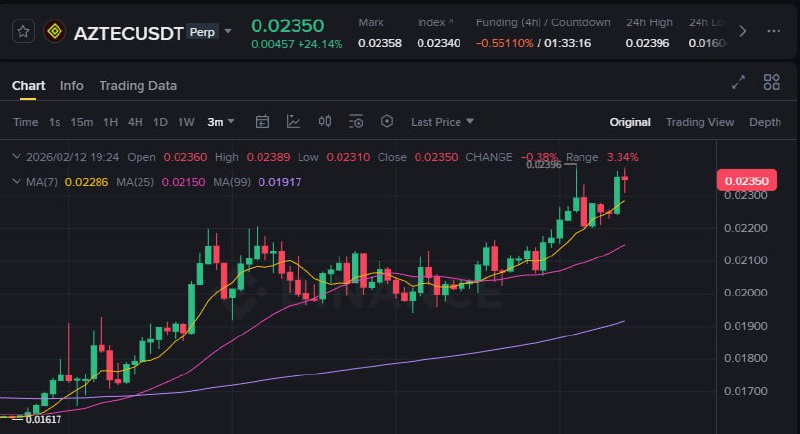
Task: Click the circular target icon in toolbar
Action: 386,122
